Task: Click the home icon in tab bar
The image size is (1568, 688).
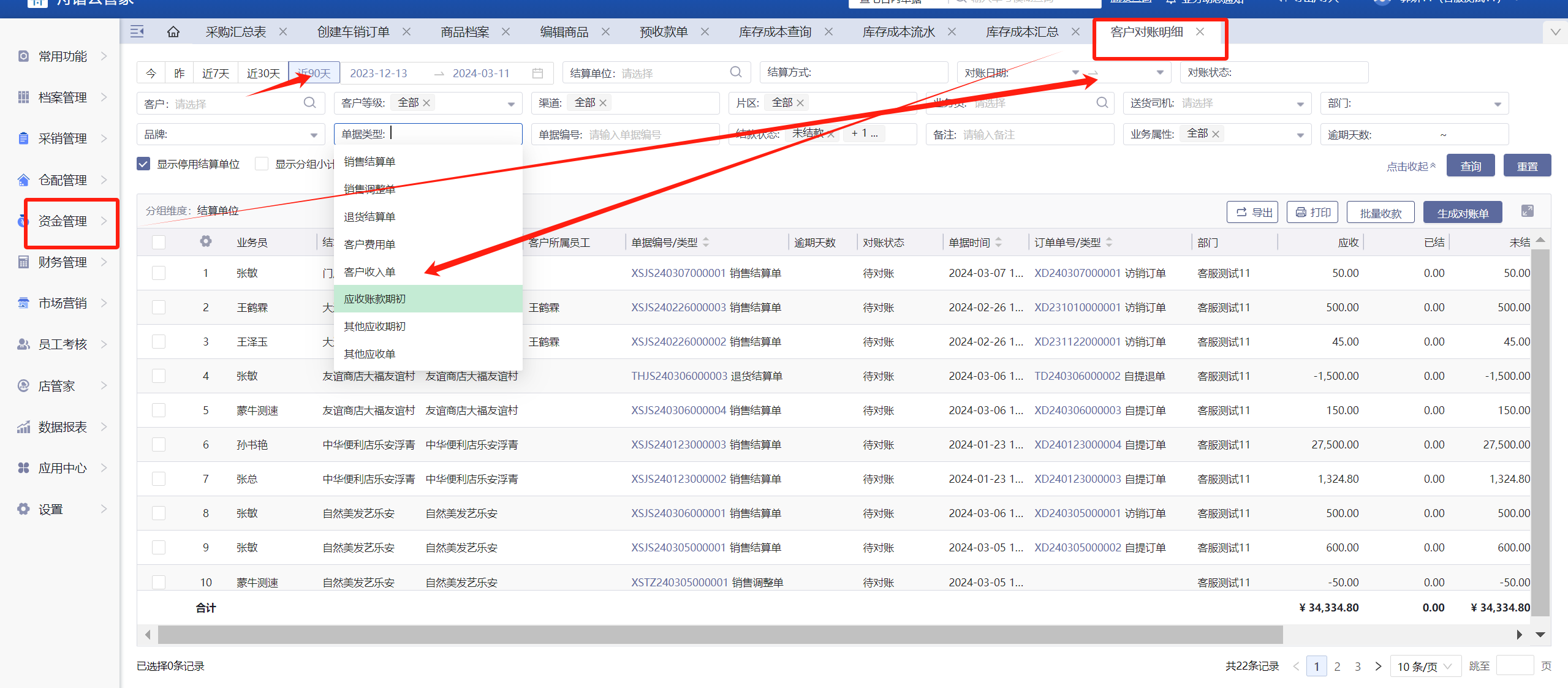Action: click(x=173, y=32)
